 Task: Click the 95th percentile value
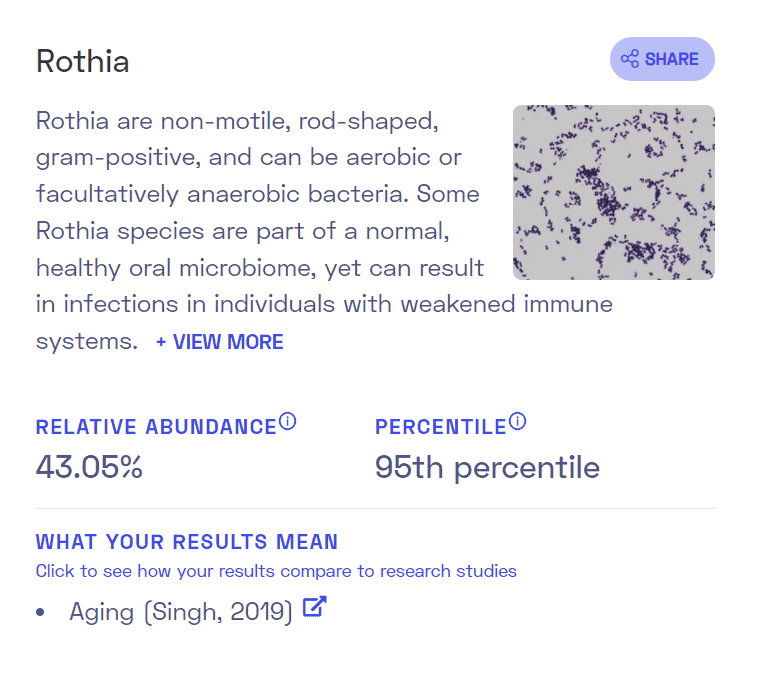point(487,468)
